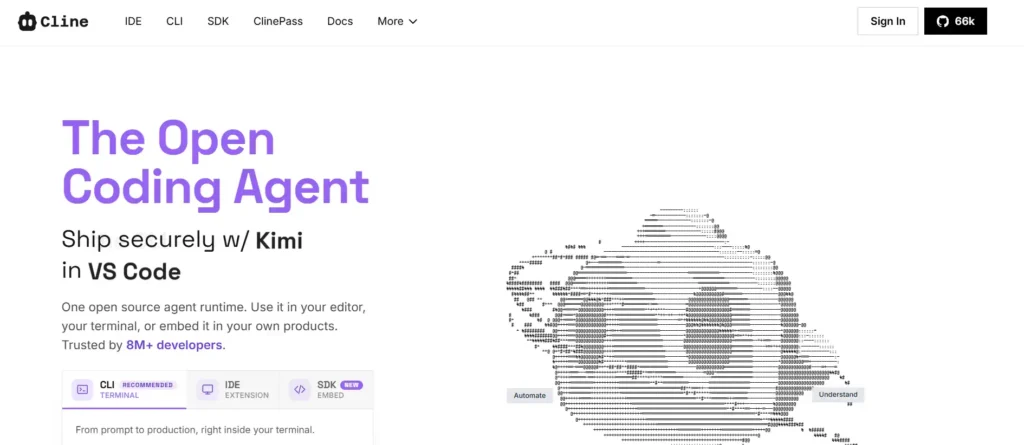Click the Sign In button
The height and width of the screenshot is (445, 1024).
point(888,21)
